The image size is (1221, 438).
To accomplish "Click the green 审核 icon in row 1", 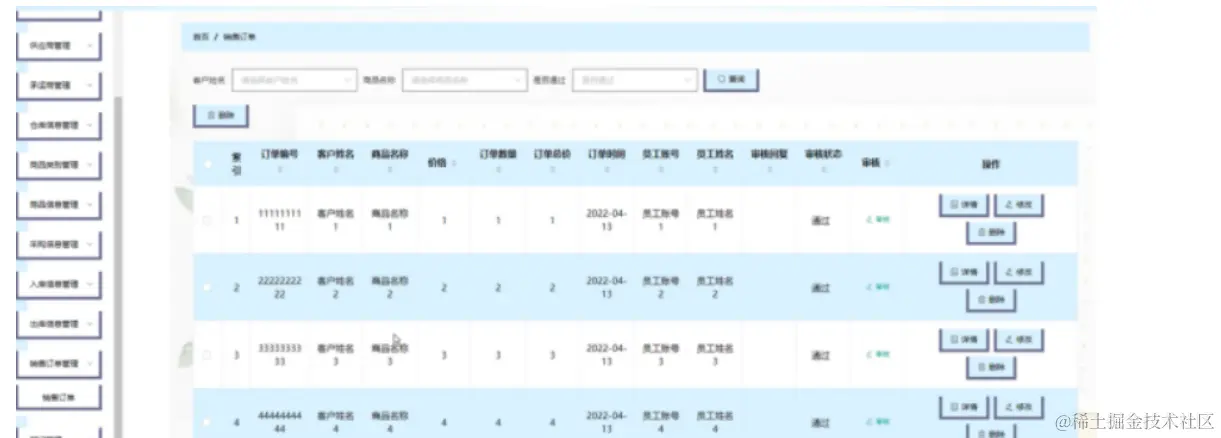I will [876, 221].
